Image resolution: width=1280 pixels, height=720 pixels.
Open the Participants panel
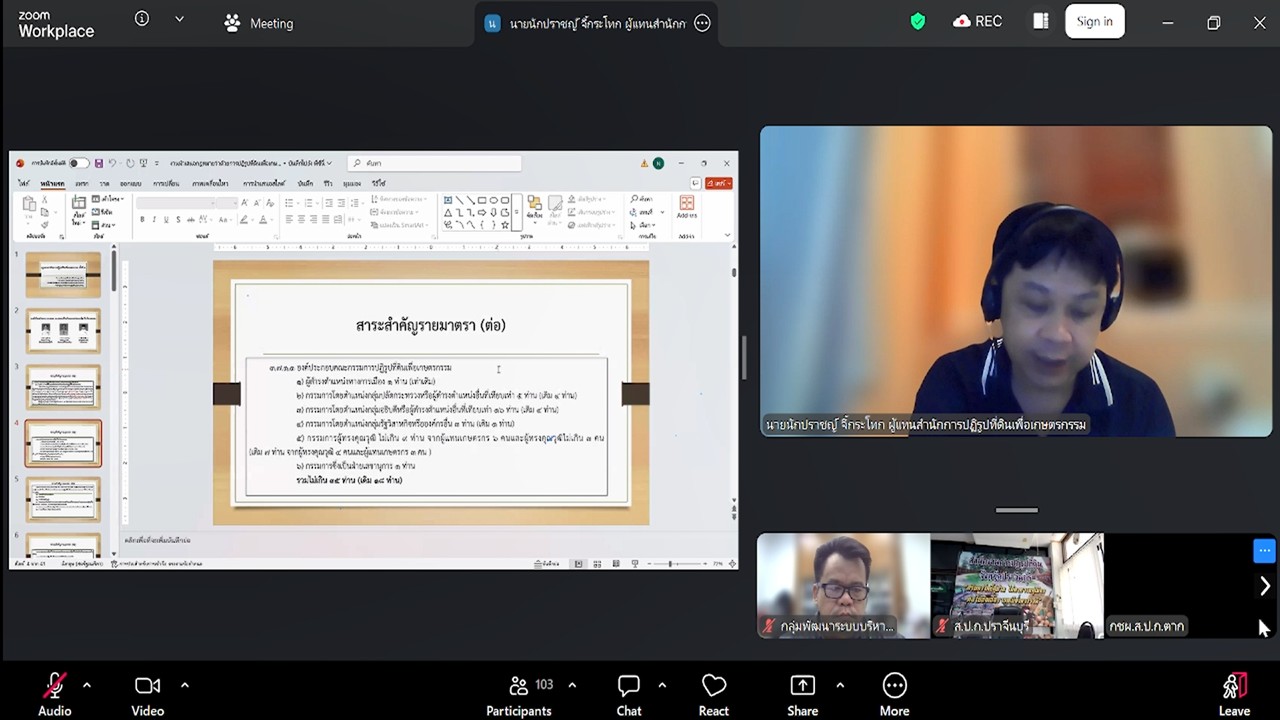pos(519,686)
